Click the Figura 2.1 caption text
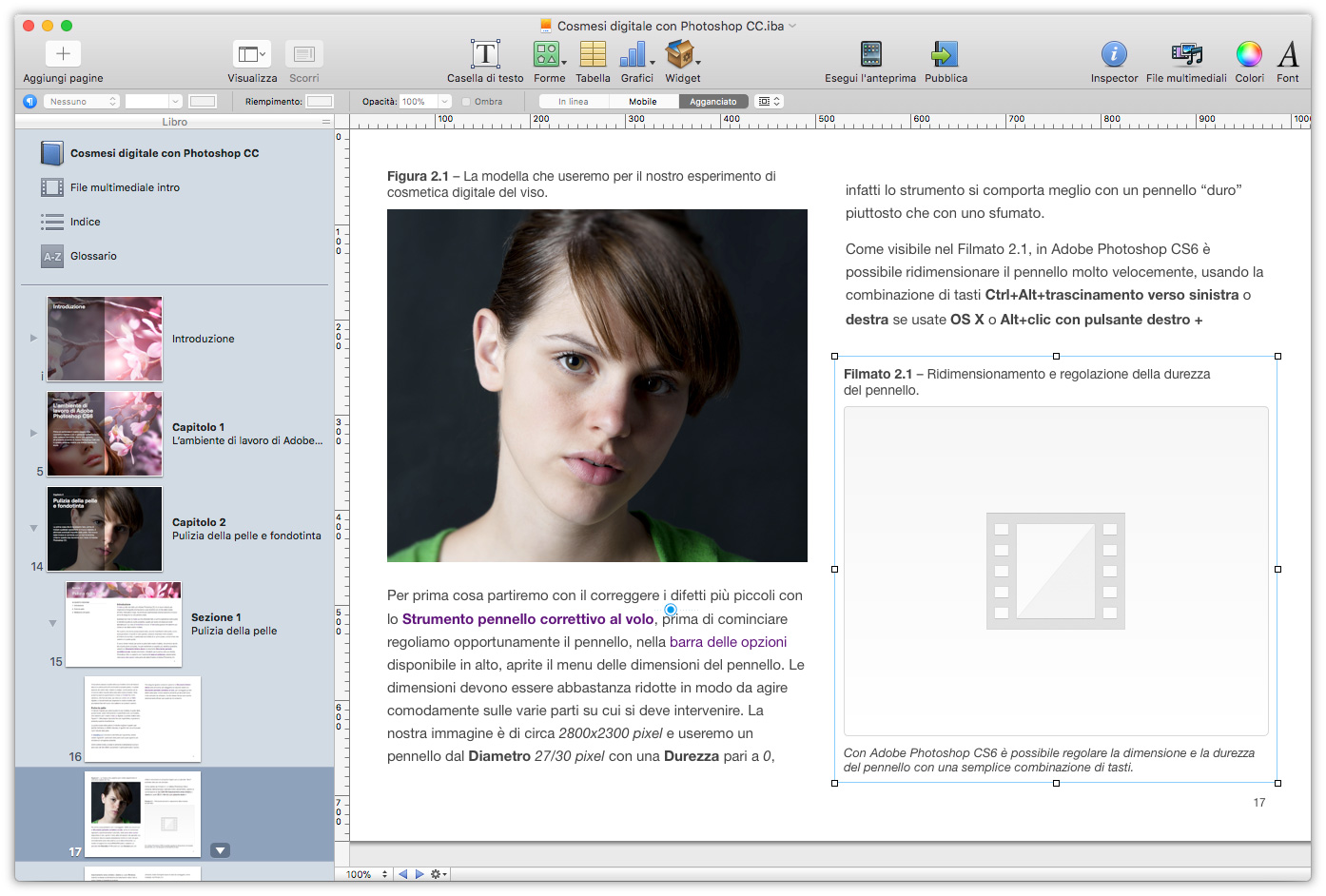 (581, 184)
